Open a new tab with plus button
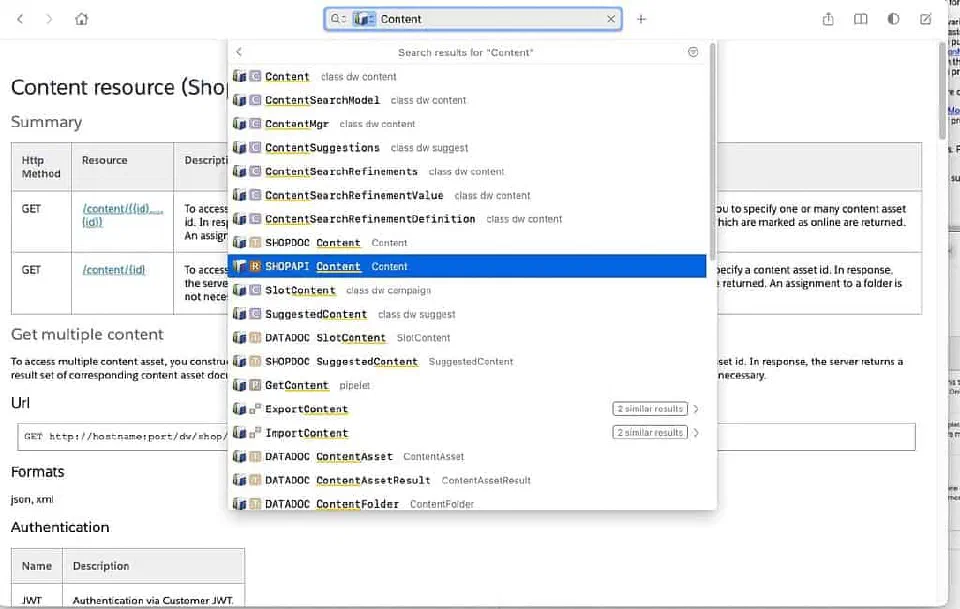960x609 pixels. tap(641, 19)
